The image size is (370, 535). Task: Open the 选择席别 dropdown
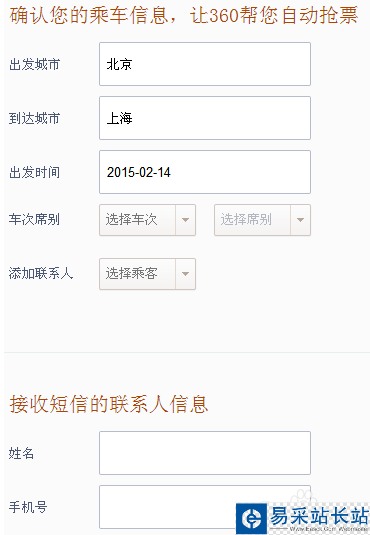pos(262,220)
